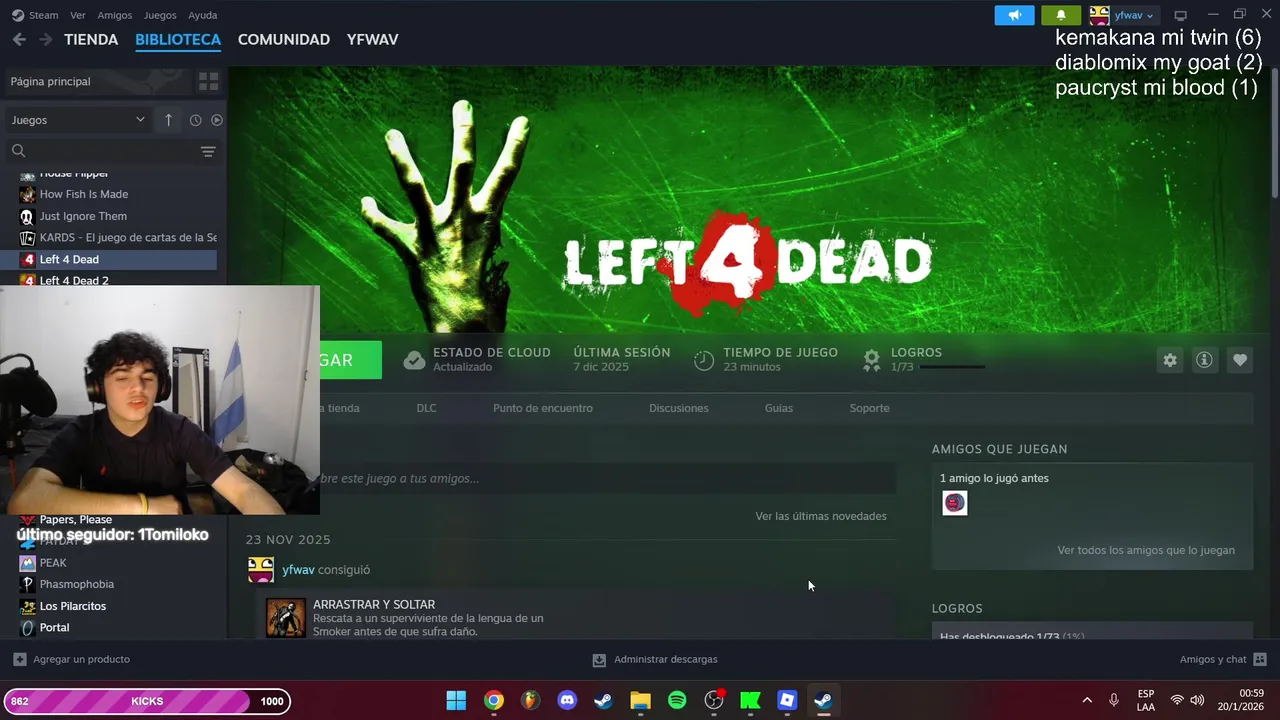The height and width of the screenshot is (720, 1280).
Task: Open the YFWAV profile section
Action: pyautogui.click(x=372, y=39)
